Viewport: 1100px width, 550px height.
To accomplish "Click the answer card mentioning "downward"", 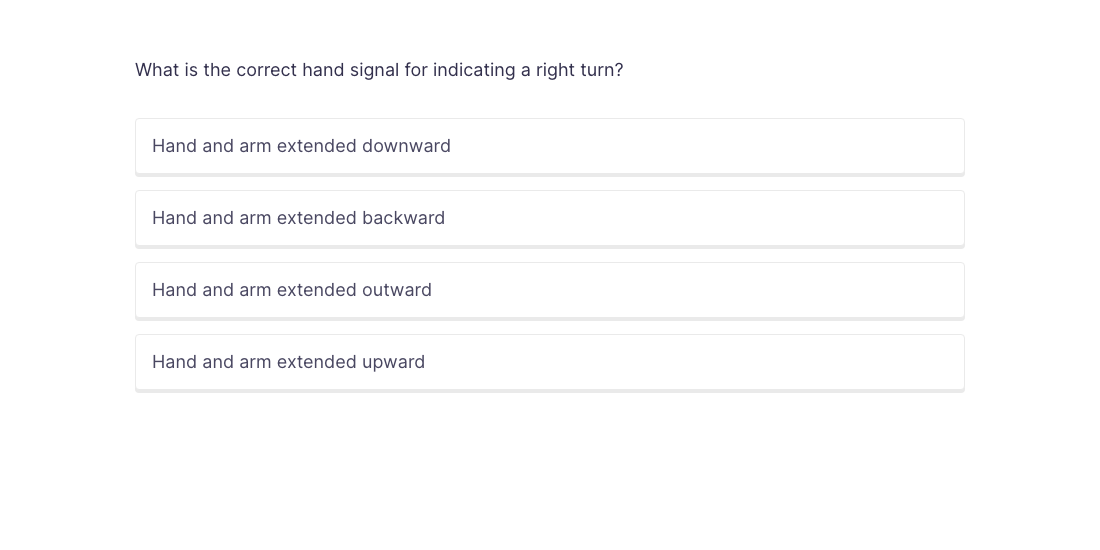I will pyautogui.click(x=549, y=146).
